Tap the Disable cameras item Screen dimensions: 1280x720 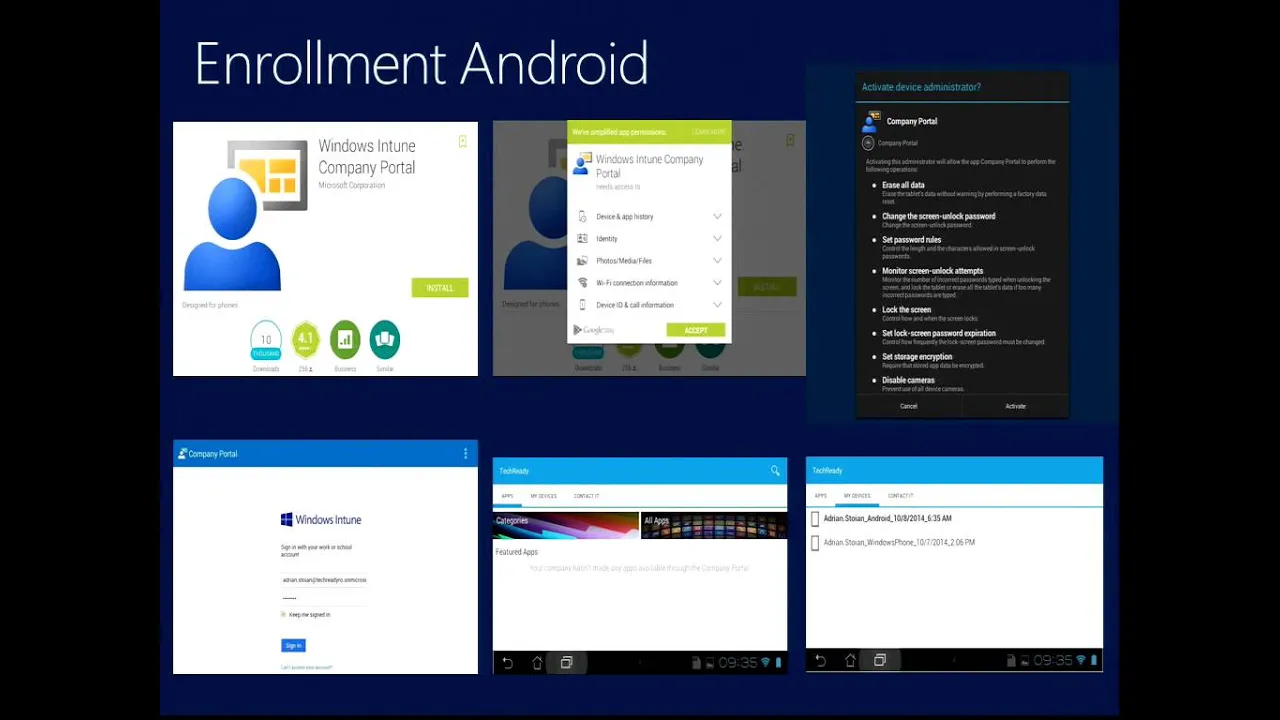(x=908, y=380)
